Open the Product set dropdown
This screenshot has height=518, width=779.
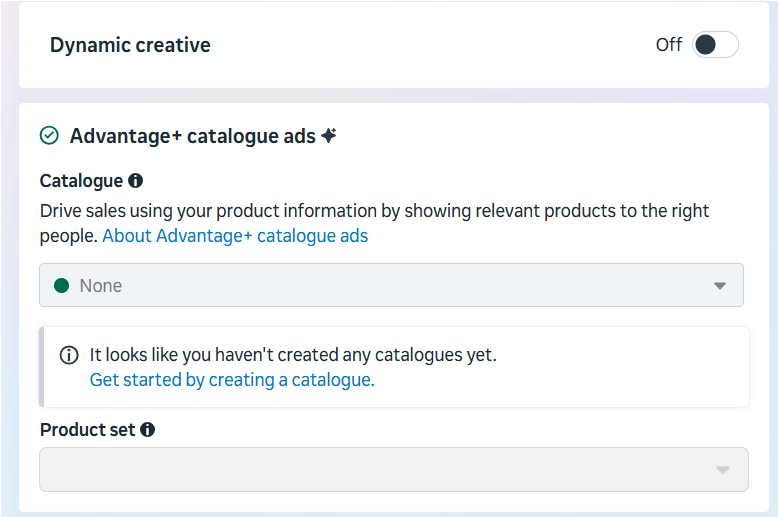pos(394,469)
